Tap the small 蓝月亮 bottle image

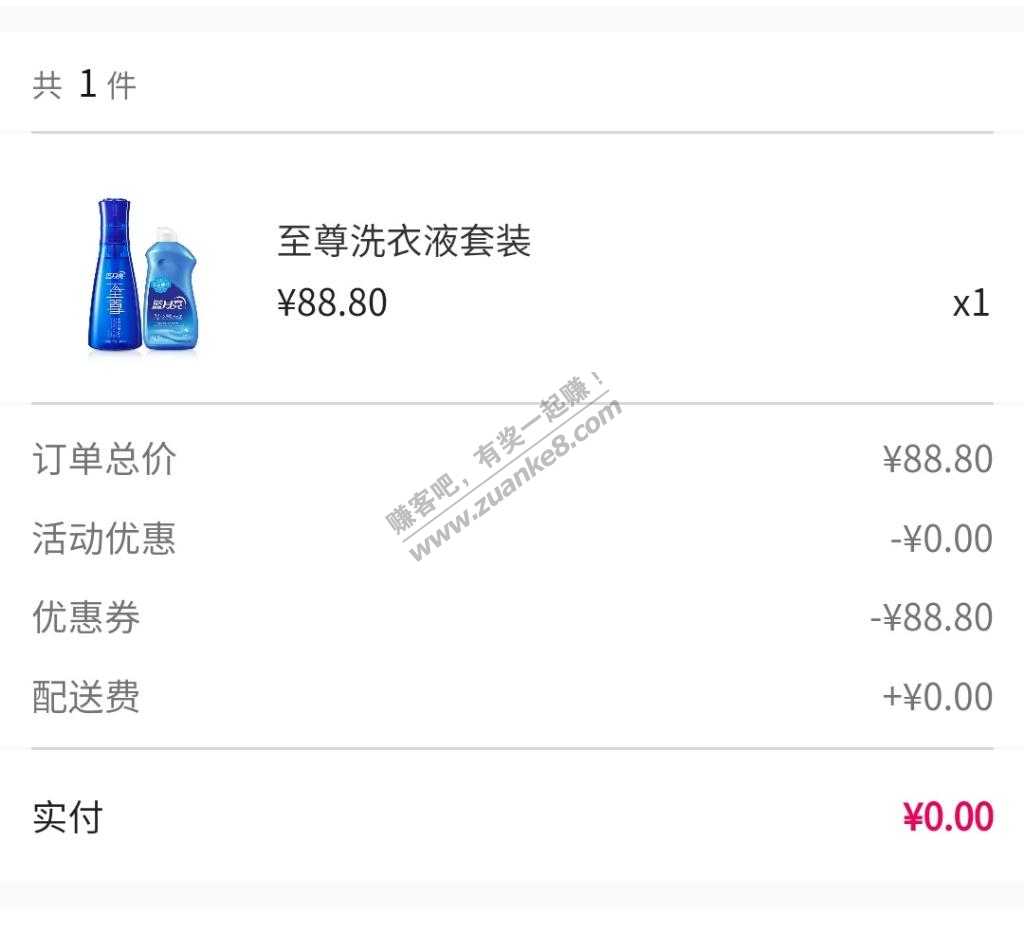pos(170,291)
